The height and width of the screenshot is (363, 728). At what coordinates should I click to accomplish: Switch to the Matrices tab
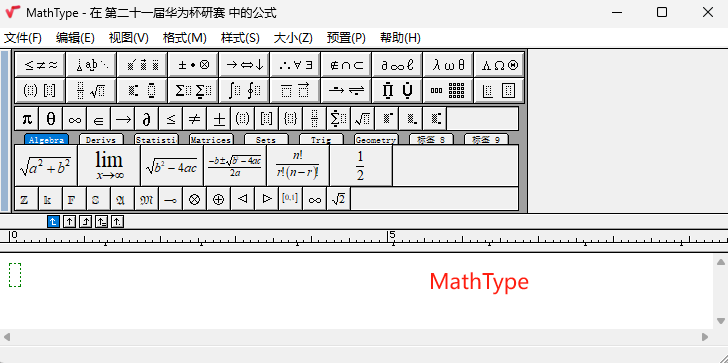(211, 139)
